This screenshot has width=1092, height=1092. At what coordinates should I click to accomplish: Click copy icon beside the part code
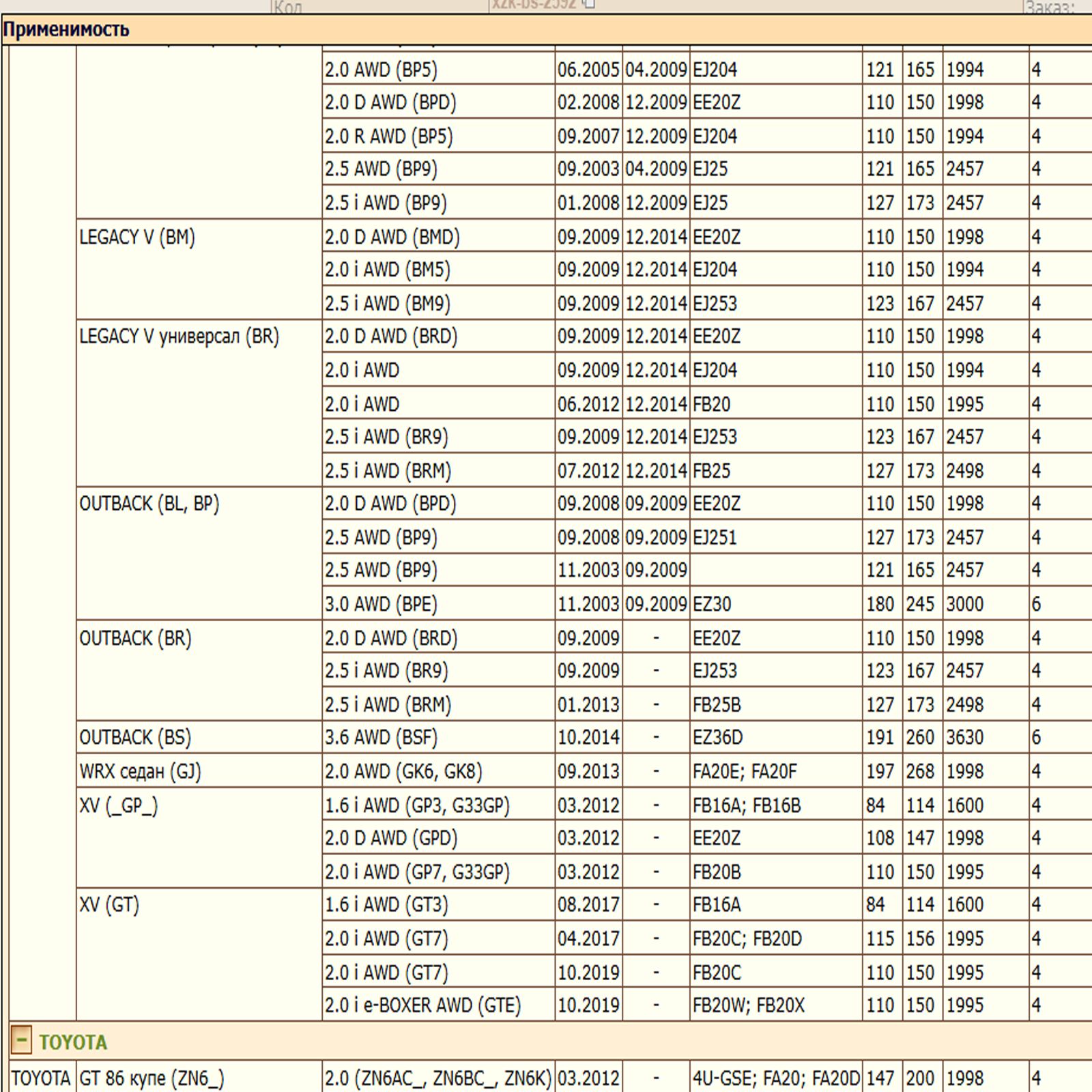click(x=589, y=3)
